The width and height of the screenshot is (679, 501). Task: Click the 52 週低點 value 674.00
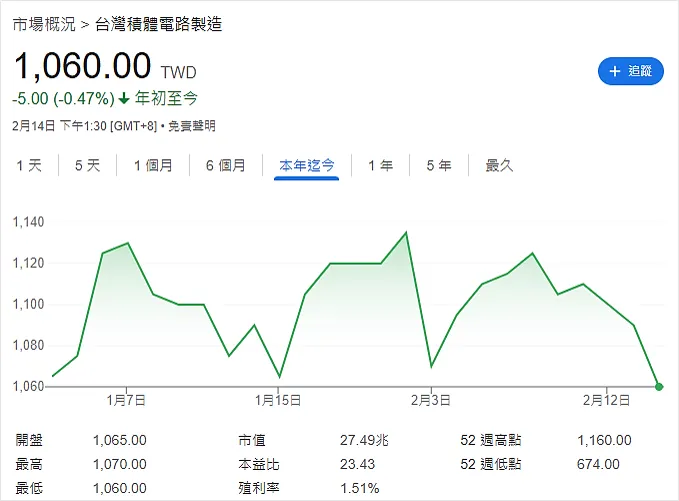[598, 464]
